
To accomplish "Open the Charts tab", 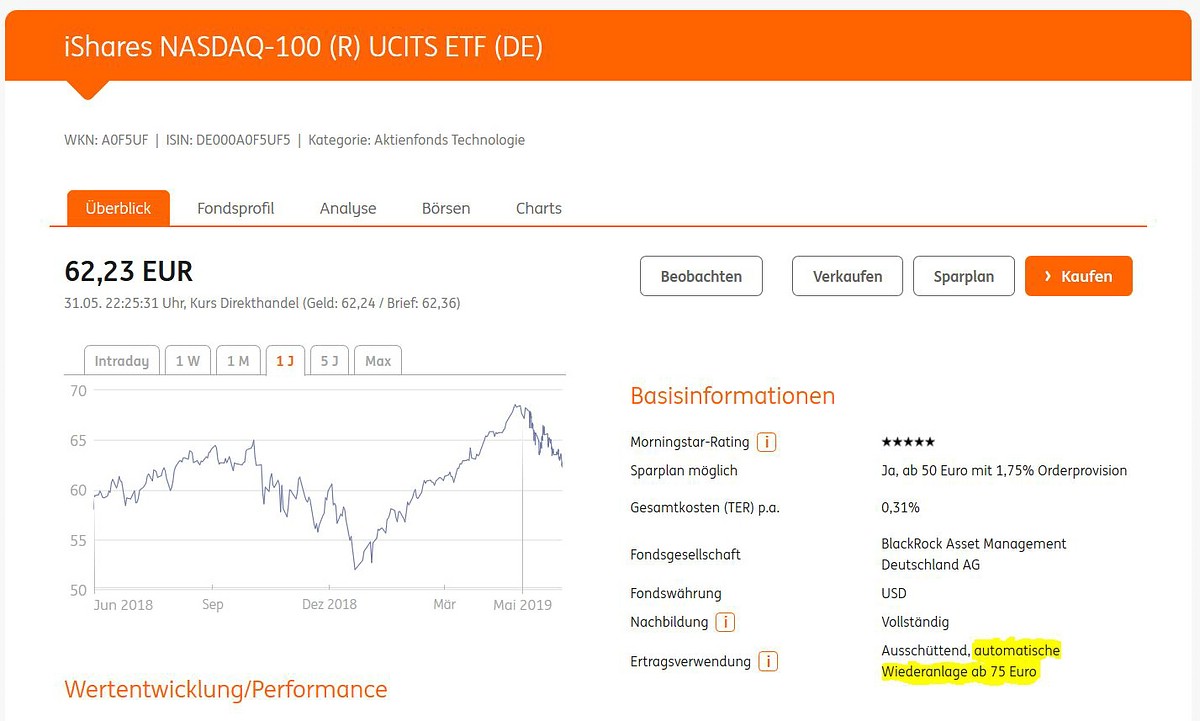I will 539,208.
